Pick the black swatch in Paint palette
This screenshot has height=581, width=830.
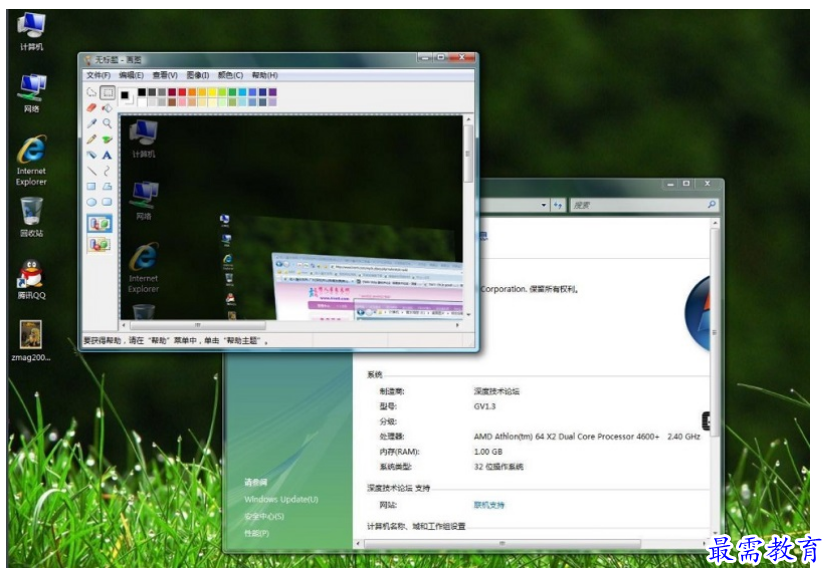tap(142, 92)
